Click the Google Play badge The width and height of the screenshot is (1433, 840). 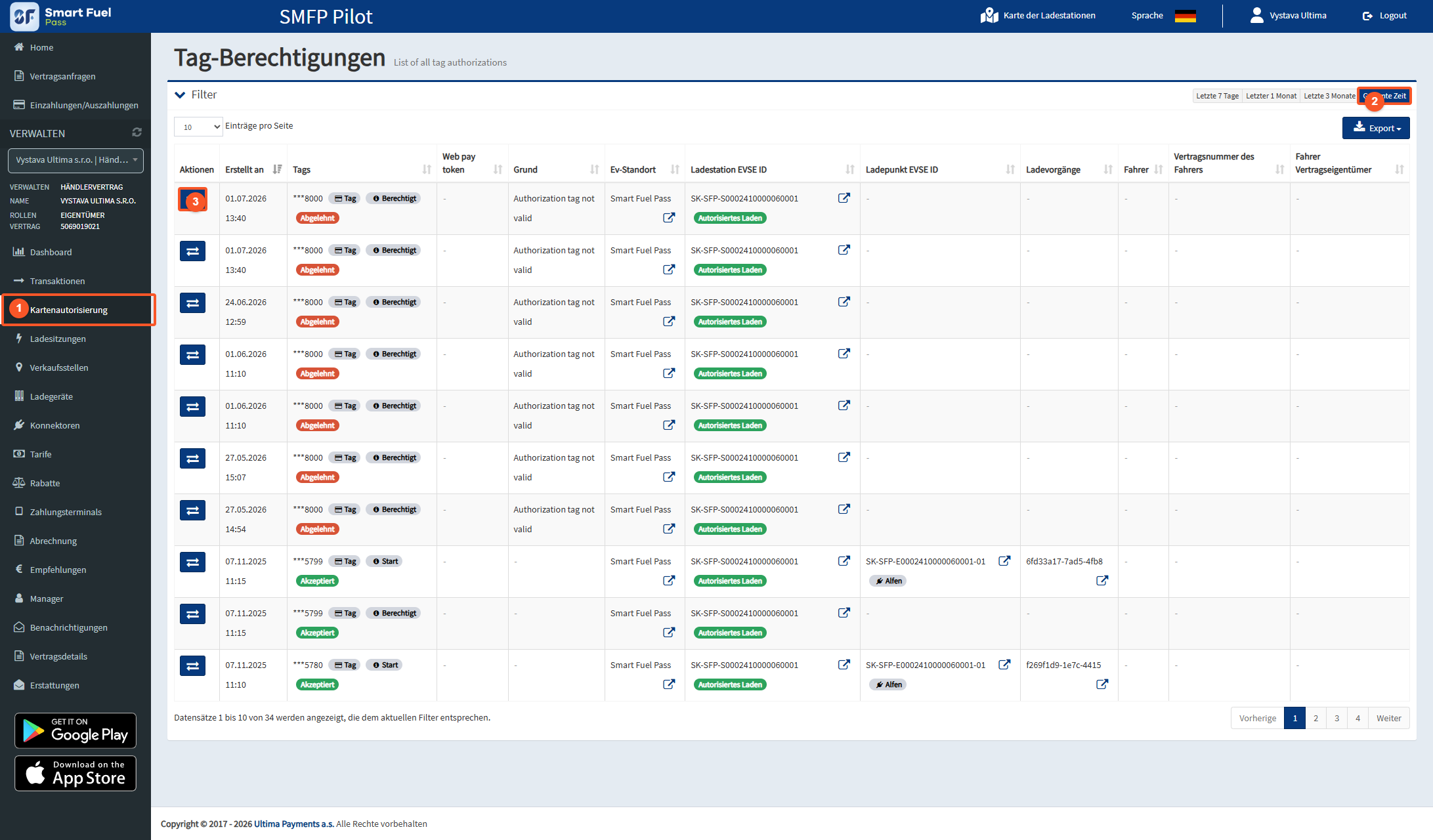pyautogui.click(x=75, y=730)
